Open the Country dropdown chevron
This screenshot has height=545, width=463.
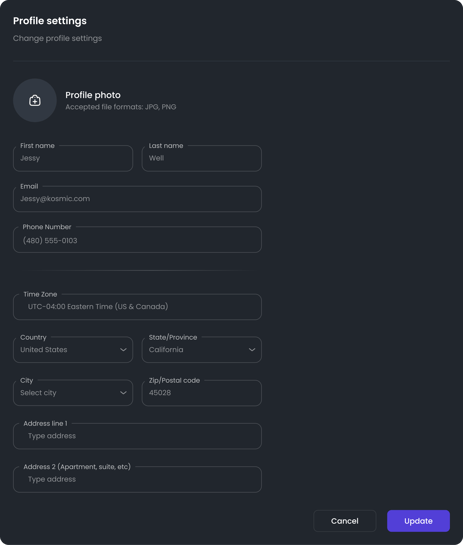123,350
